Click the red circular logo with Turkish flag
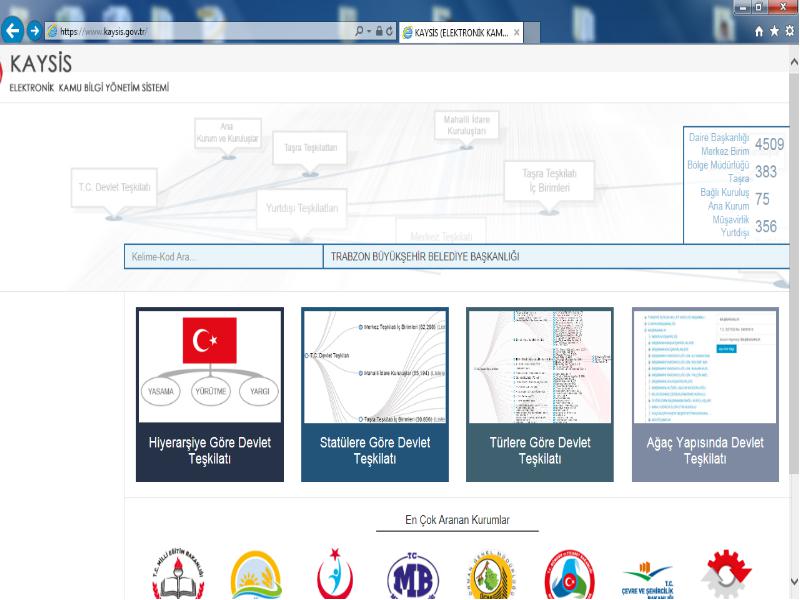 coord(569,574)
